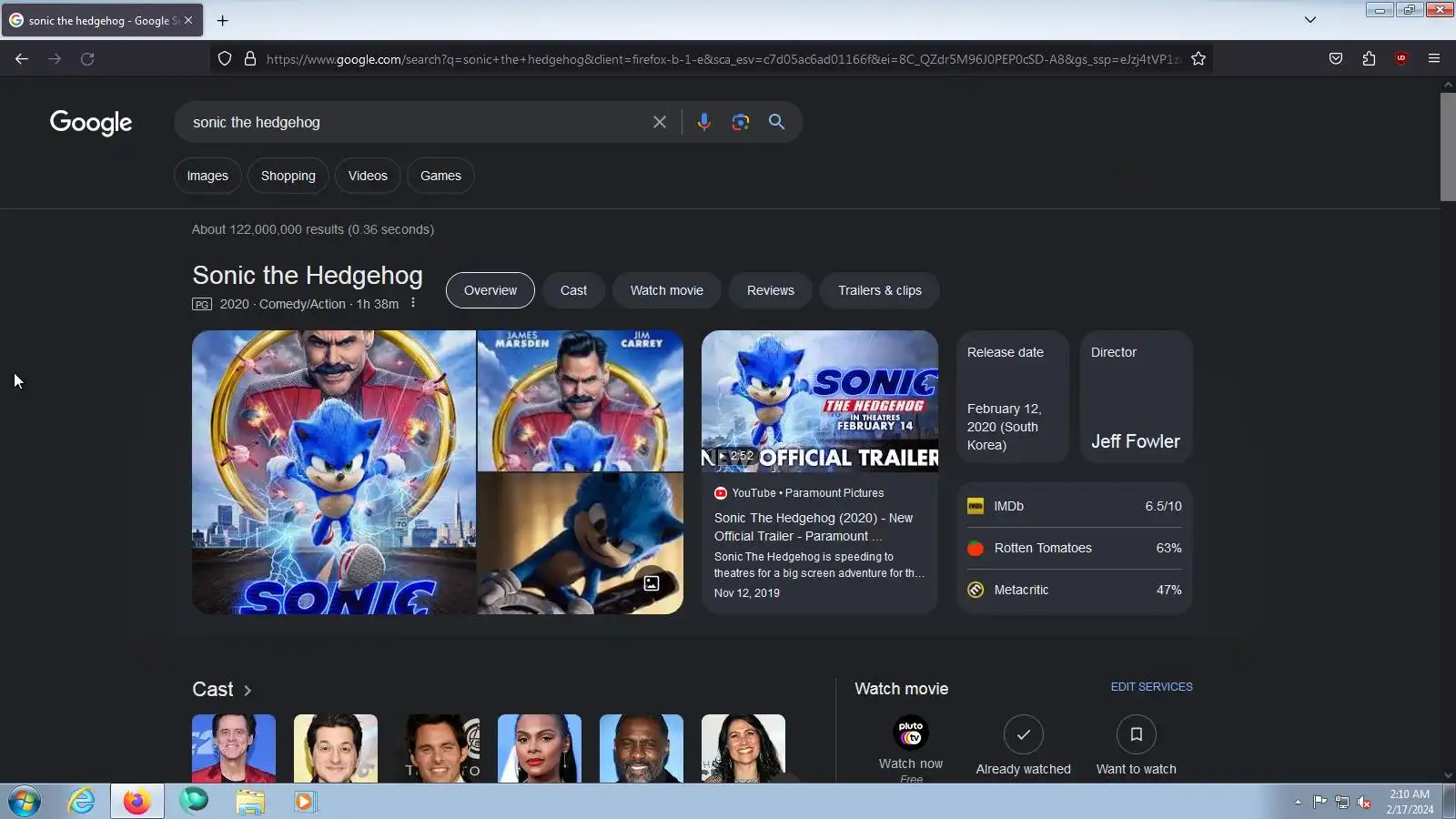Open the third cast member photo
Viewport: 1456px width, 819px height.
438,748
